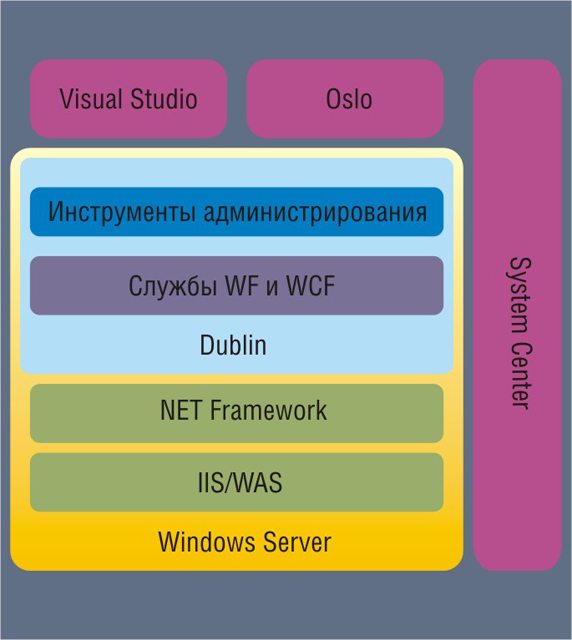572x640 pixels.
Task: Click the word Studio in top block
Action: click(164, 99)
